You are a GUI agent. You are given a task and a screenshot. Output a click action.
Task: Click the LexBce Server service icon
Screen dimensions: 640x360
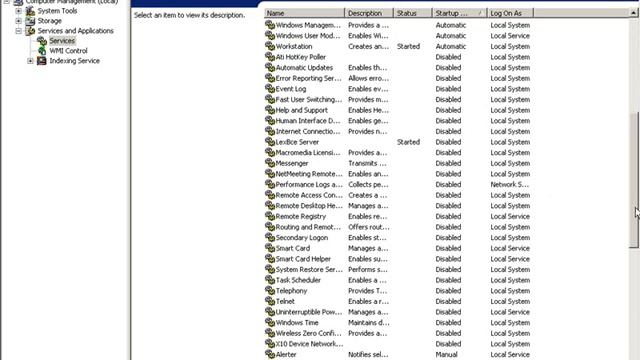point(270,142)
